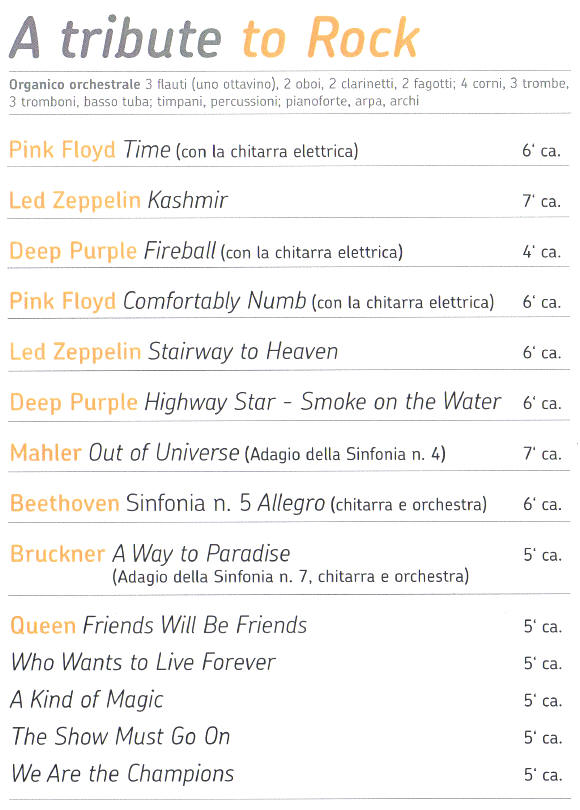Select Who Wants to Live Forever
The width and height of the screenshot is (580, 810).
pyautogui.click(x=143, y=662)
